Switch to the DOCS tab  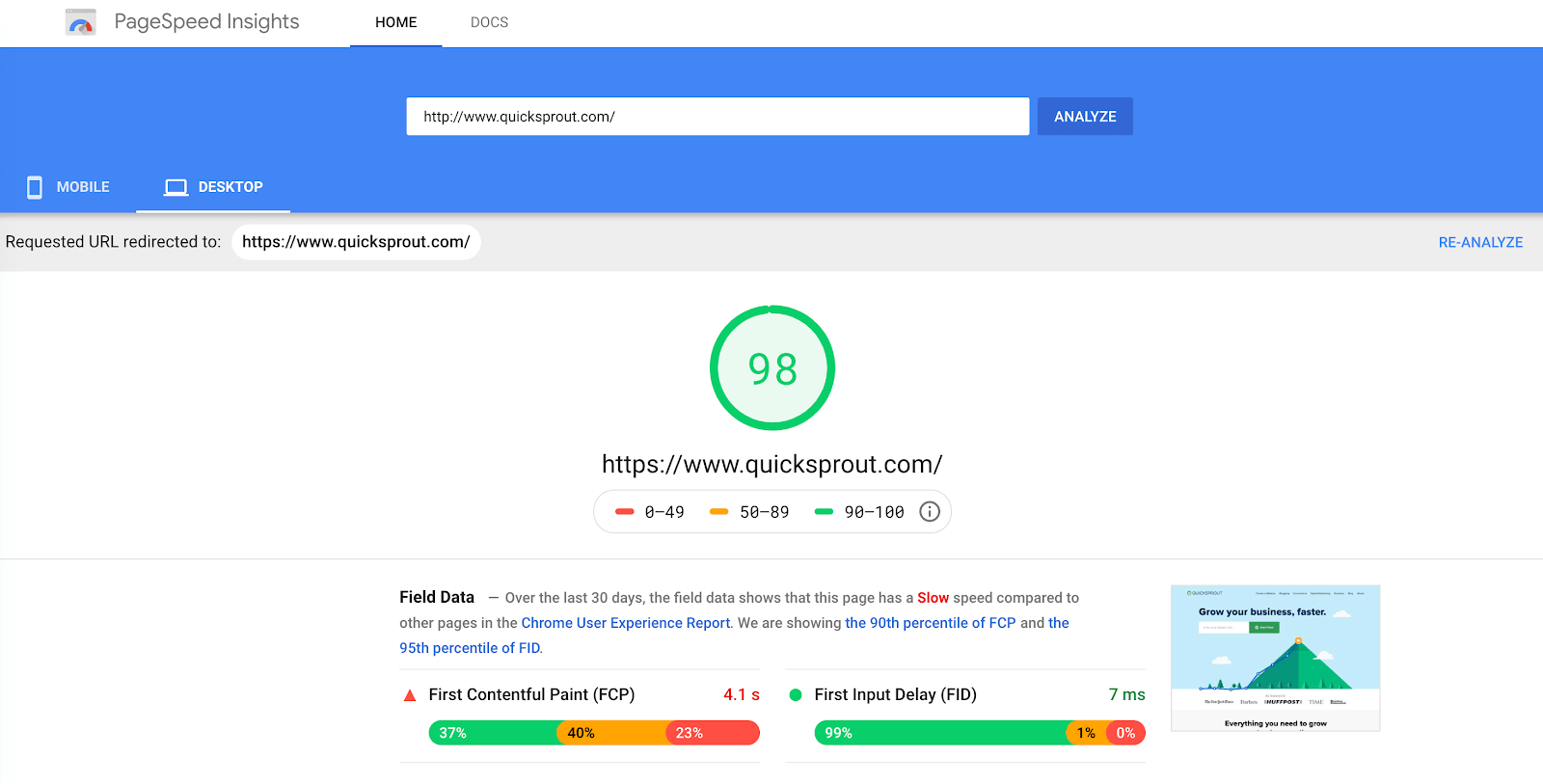coord(489,21)
